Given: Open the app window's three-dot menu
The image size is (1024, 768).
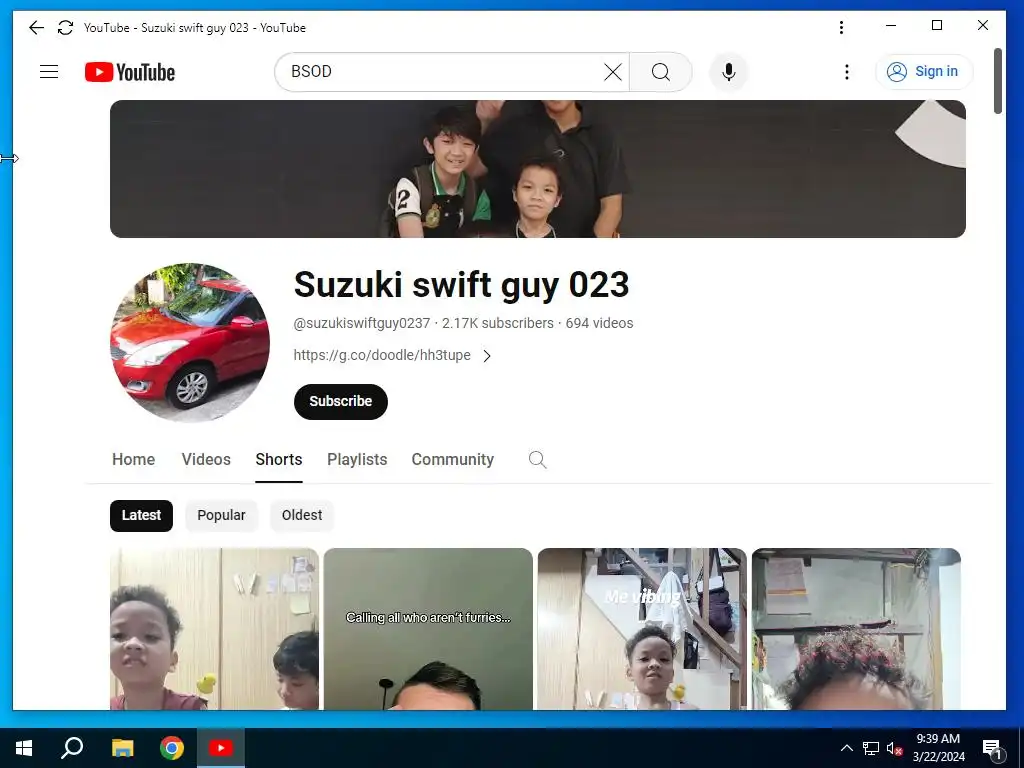Looking at the screenshot, I should (x=841, y=27).
